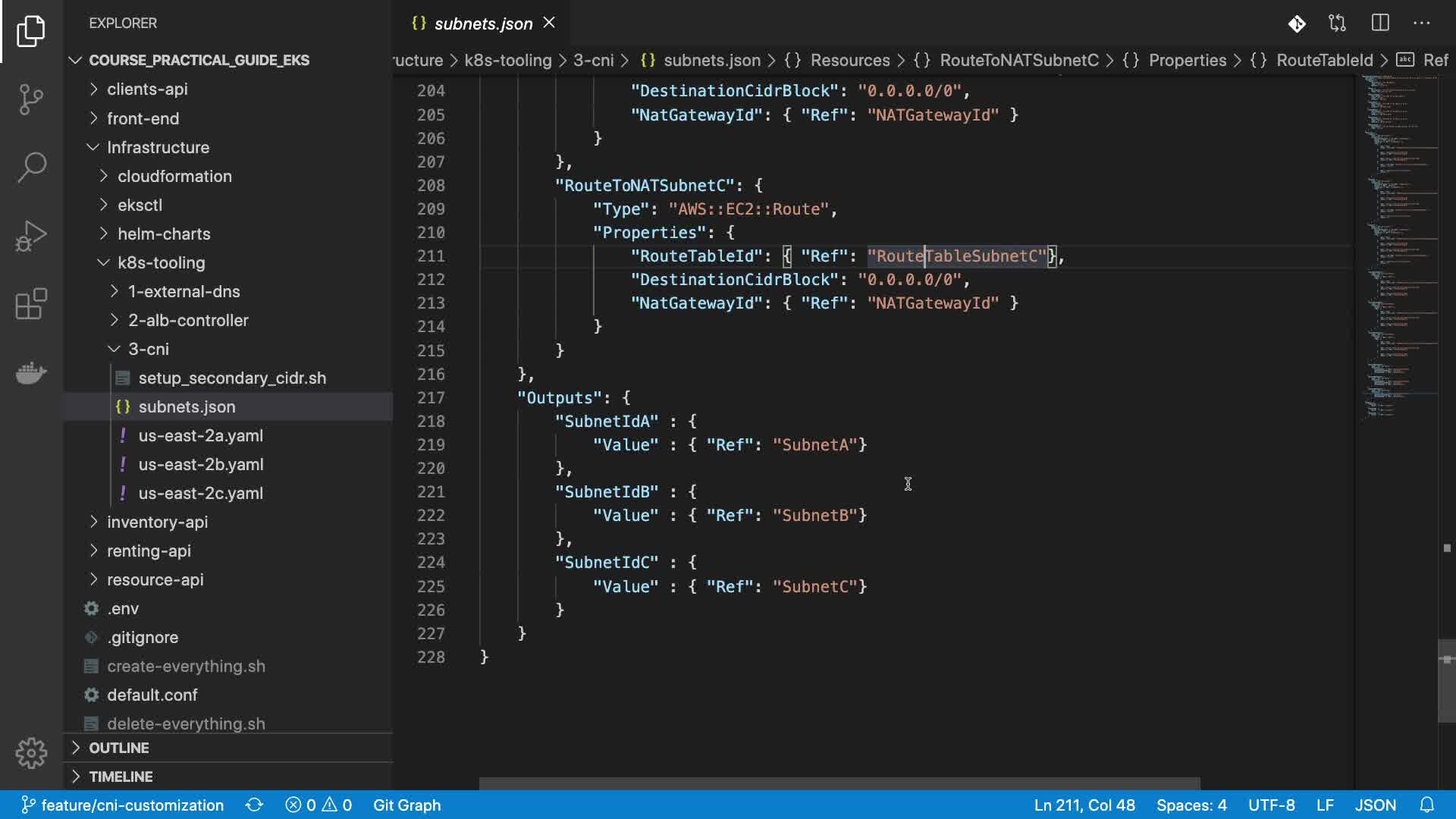Expand the OUTLINE section
This screenshot has height=819, width=1456.
(x=119, y=748)
